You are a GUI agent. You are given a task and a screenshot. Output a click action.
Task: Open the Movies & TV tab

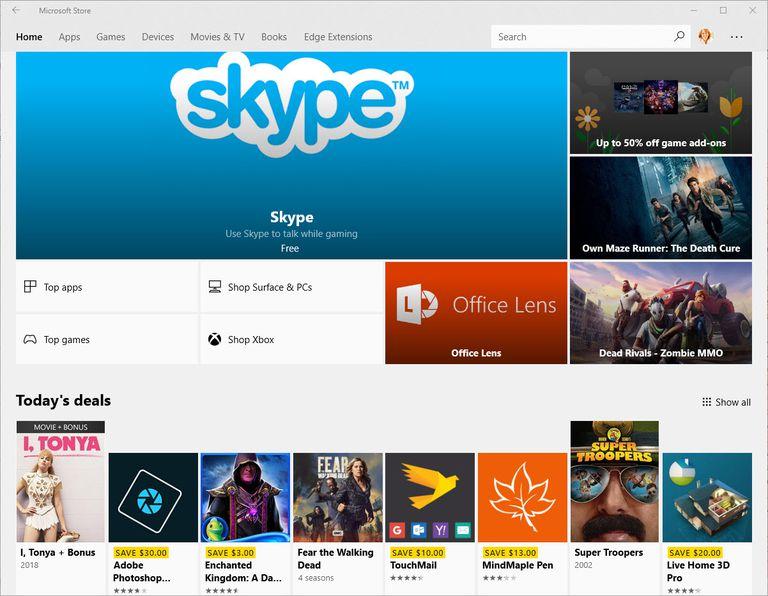coord(217,37)
